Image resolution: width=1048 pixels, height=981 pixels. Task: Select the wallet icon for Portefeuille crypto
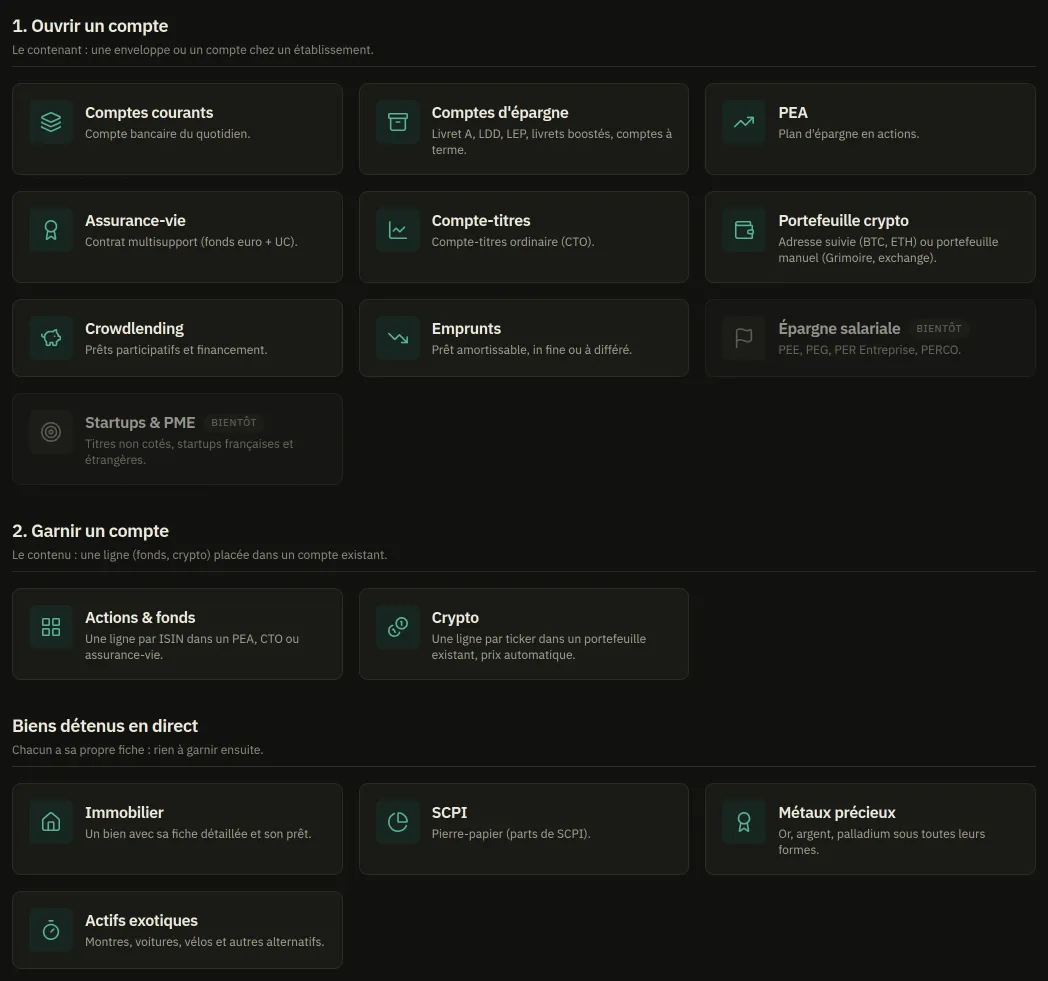(744, 230)
